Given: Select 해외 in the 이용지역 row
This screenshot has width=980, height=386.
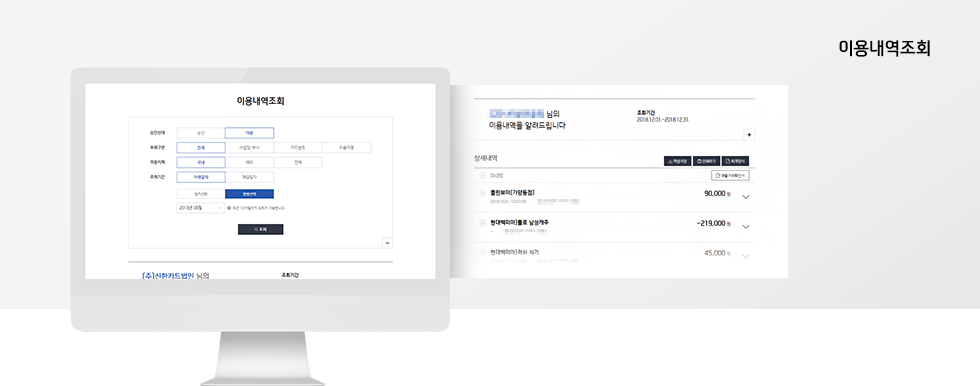Looking at the screenshot, I should (x=249, y=162).
